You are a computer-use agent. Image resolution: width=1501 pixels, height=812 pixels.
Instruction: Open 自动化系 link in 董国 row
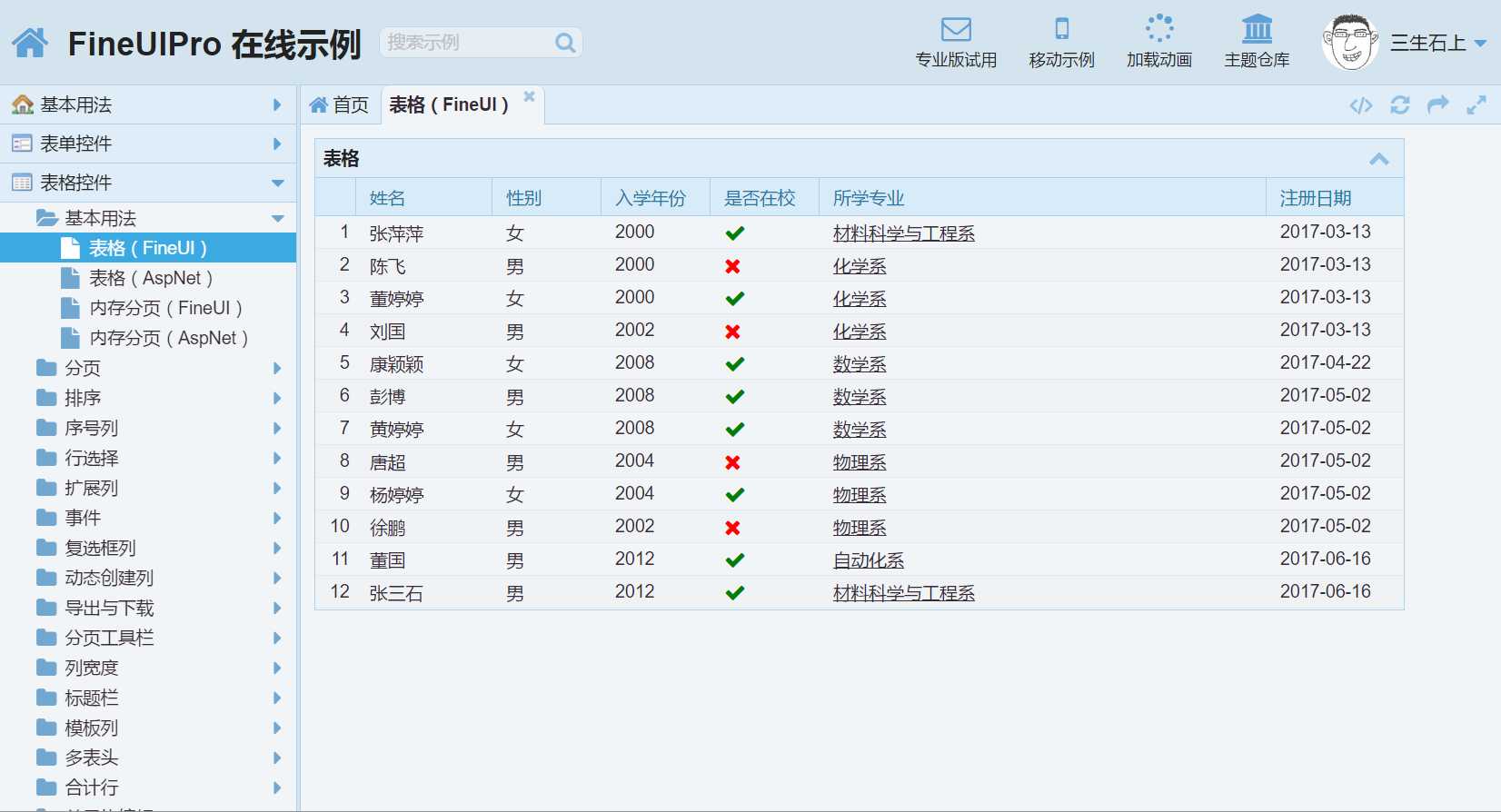tap(869, 560)
